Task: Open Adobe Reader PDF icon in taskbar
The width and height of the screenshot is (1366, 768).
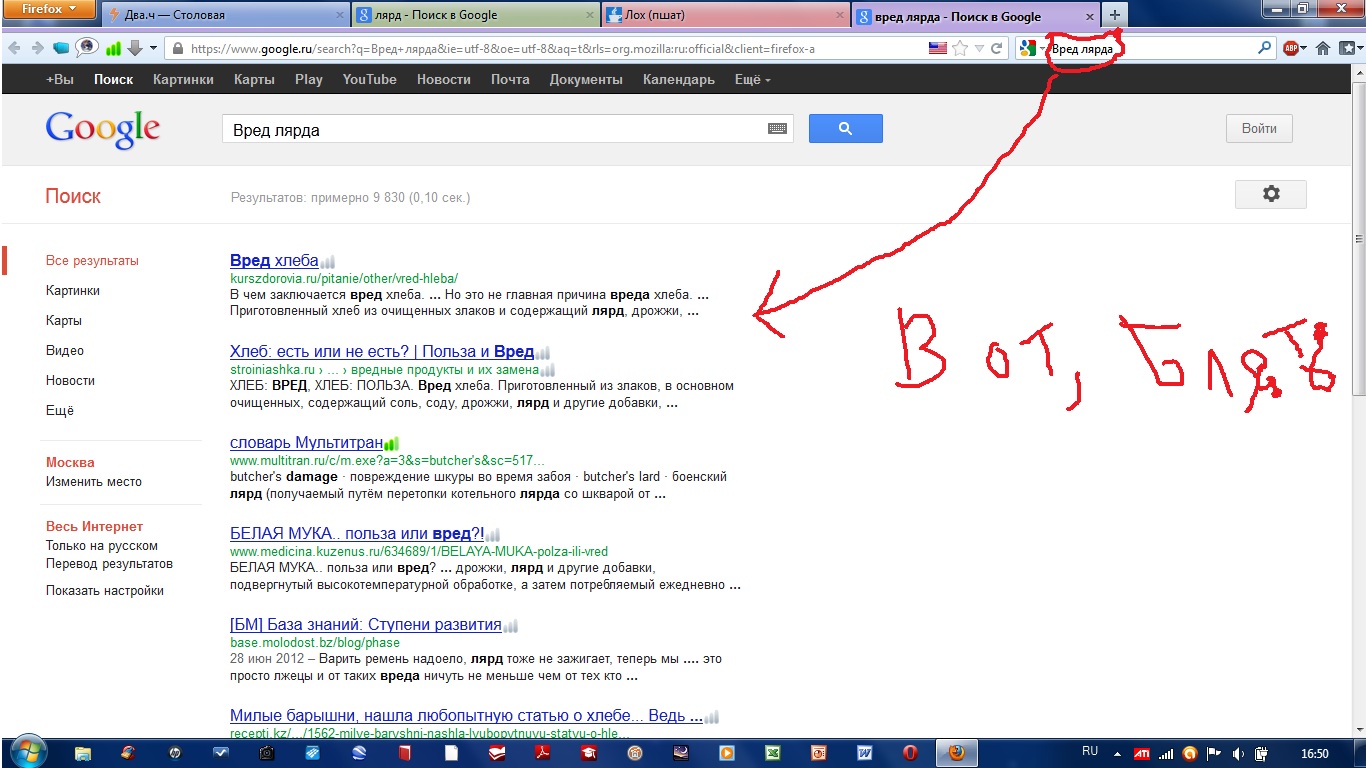Action: point(544,753)
